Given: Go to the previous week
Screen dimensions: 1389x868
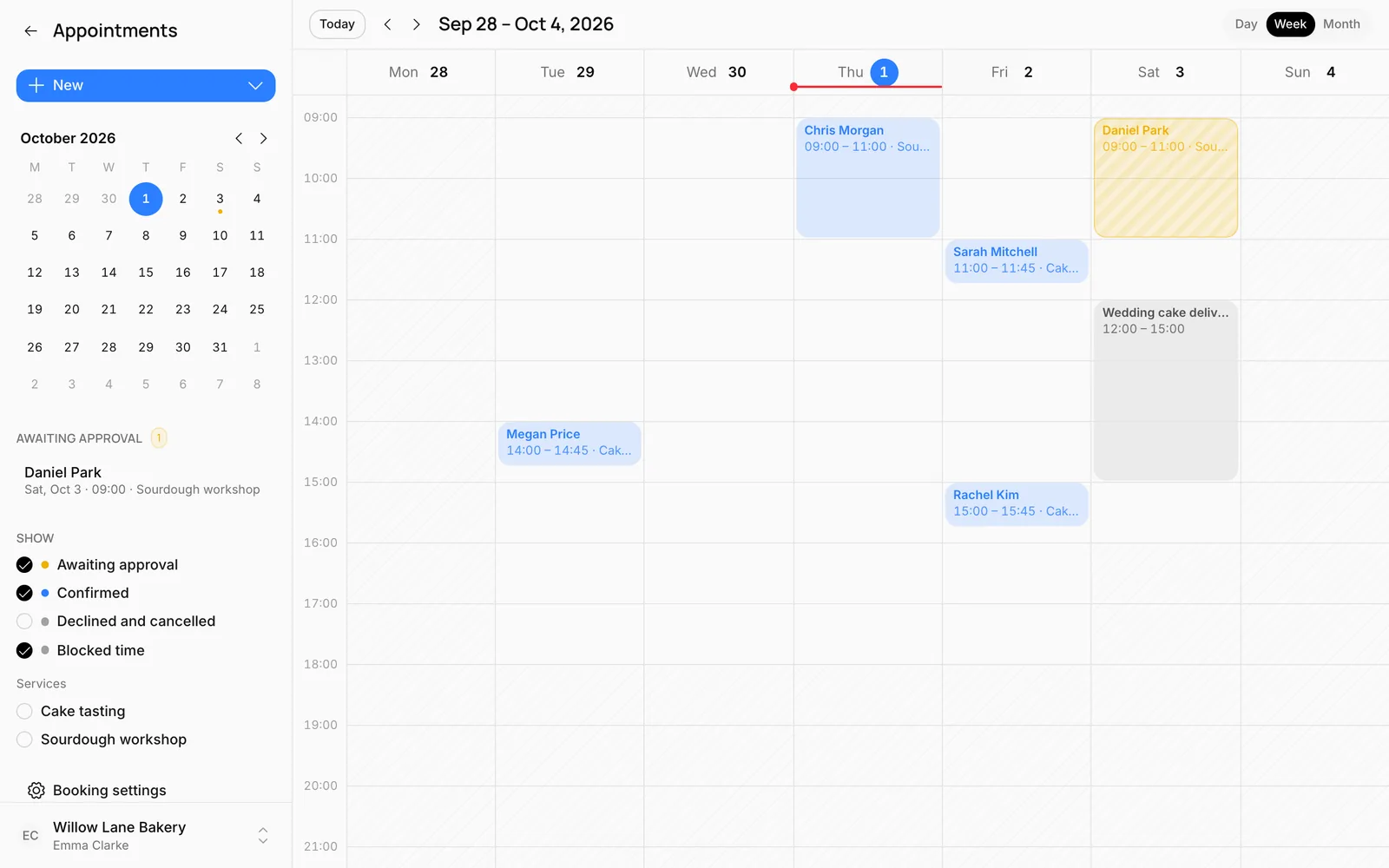Looking at the screenshot, I should pyautogui.click(x=388, y=24).
